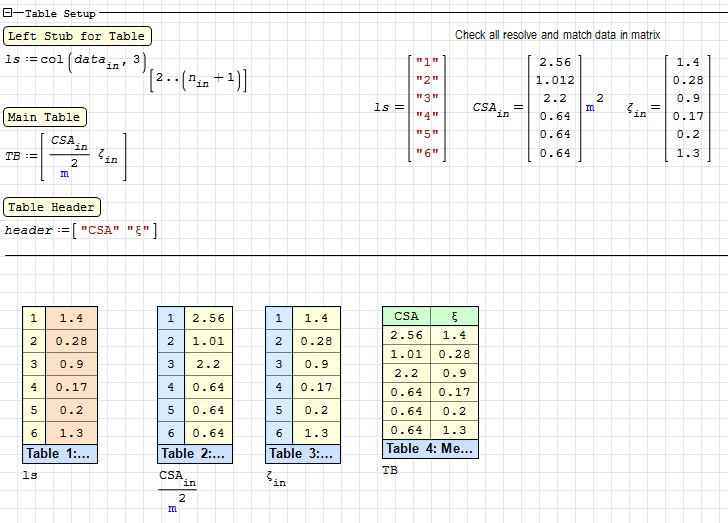Collapse the Table Setup area
The width and height of the screenshot is (728, 523).
click(x=8, y=14)
